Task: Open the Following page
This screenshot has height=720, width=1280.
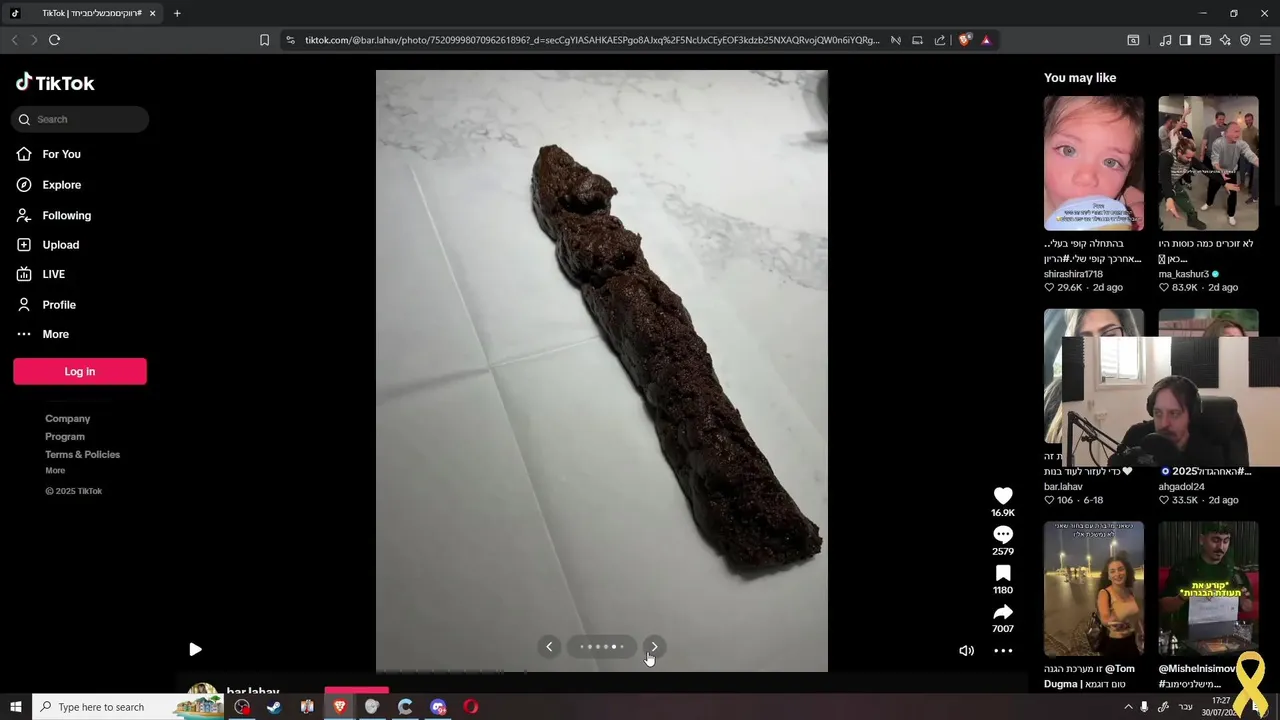Action: pos(66,215)
